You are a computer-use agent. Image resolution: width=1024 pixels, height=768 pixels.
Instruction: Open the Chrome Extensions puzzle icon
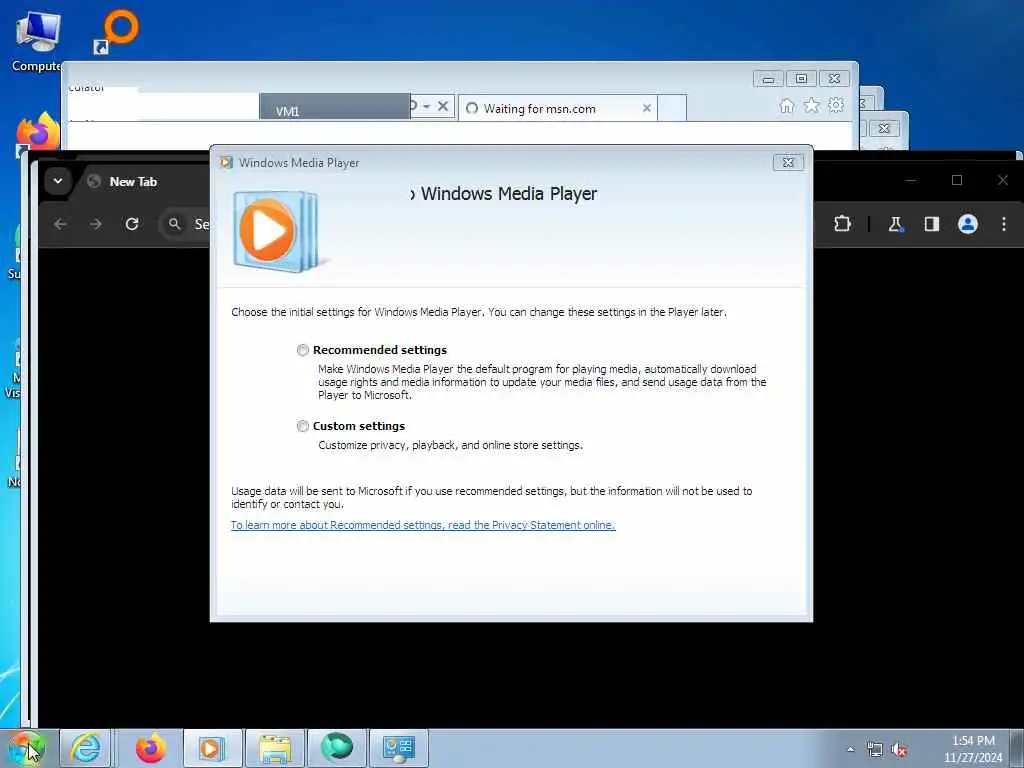pos(842,224)
